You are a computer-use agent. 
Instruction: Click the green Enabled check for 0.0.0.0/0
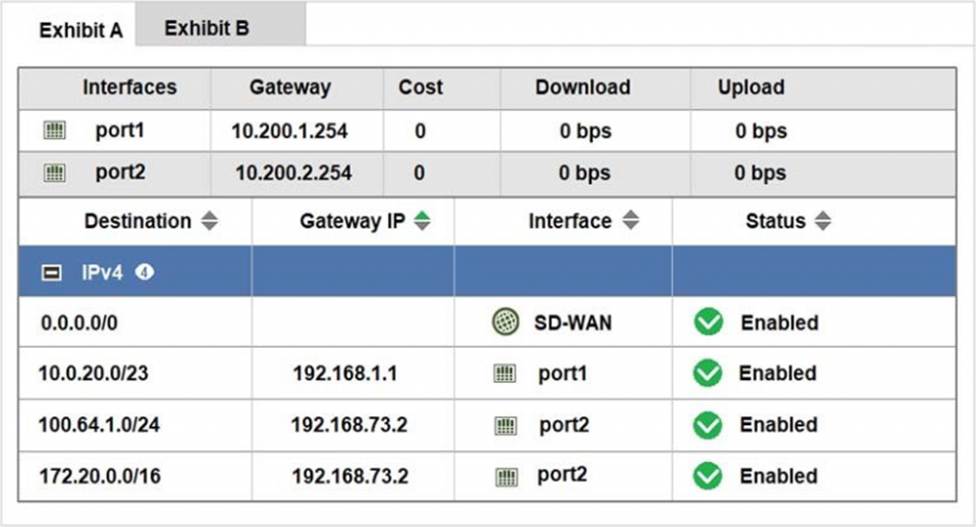tap(708, 322)
